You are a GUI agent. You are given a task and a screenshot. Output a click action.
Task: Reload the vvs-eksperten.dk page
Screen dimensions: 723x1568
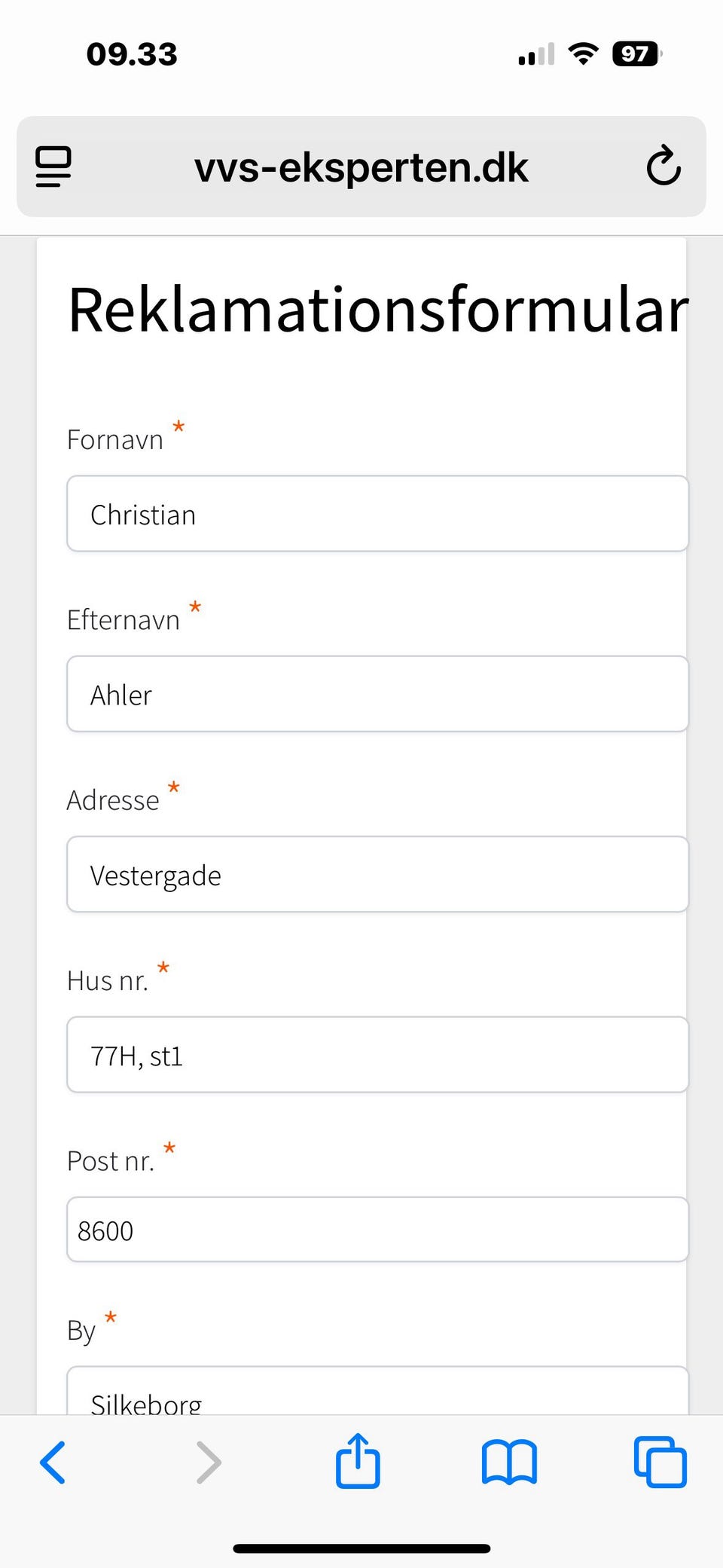[x=664, y=167]
